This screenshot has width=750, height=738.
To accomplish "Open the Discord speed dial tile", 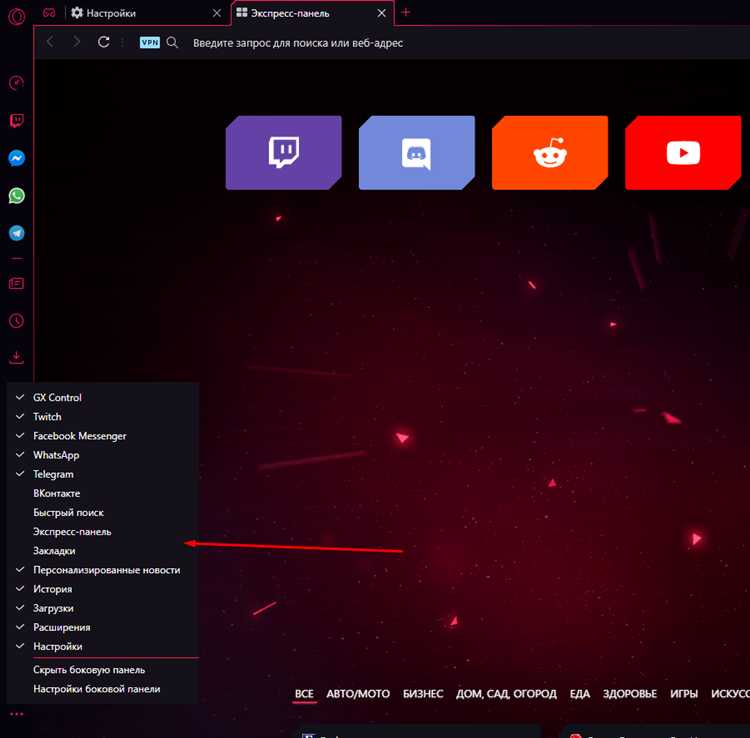I will click(417, 153).
